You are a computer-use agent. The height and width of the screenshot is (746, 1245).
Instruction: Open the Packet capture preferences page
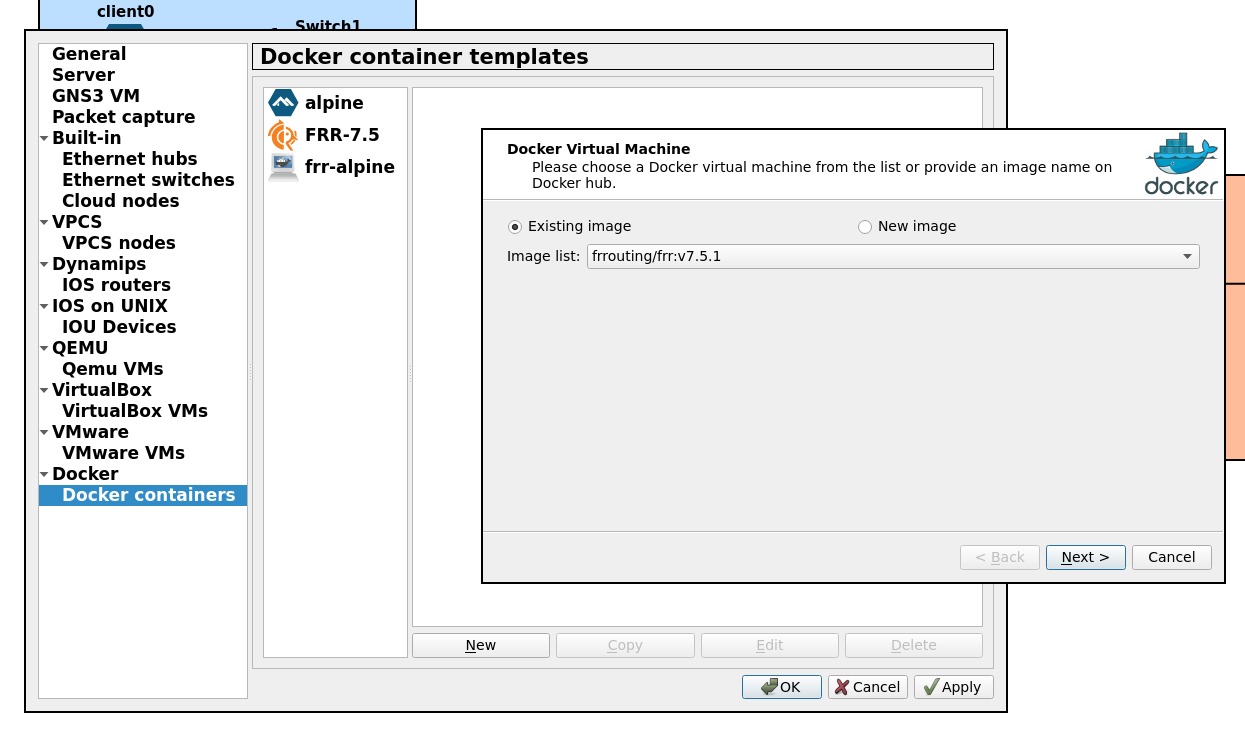pyautogui.click(x=123, y=117)
